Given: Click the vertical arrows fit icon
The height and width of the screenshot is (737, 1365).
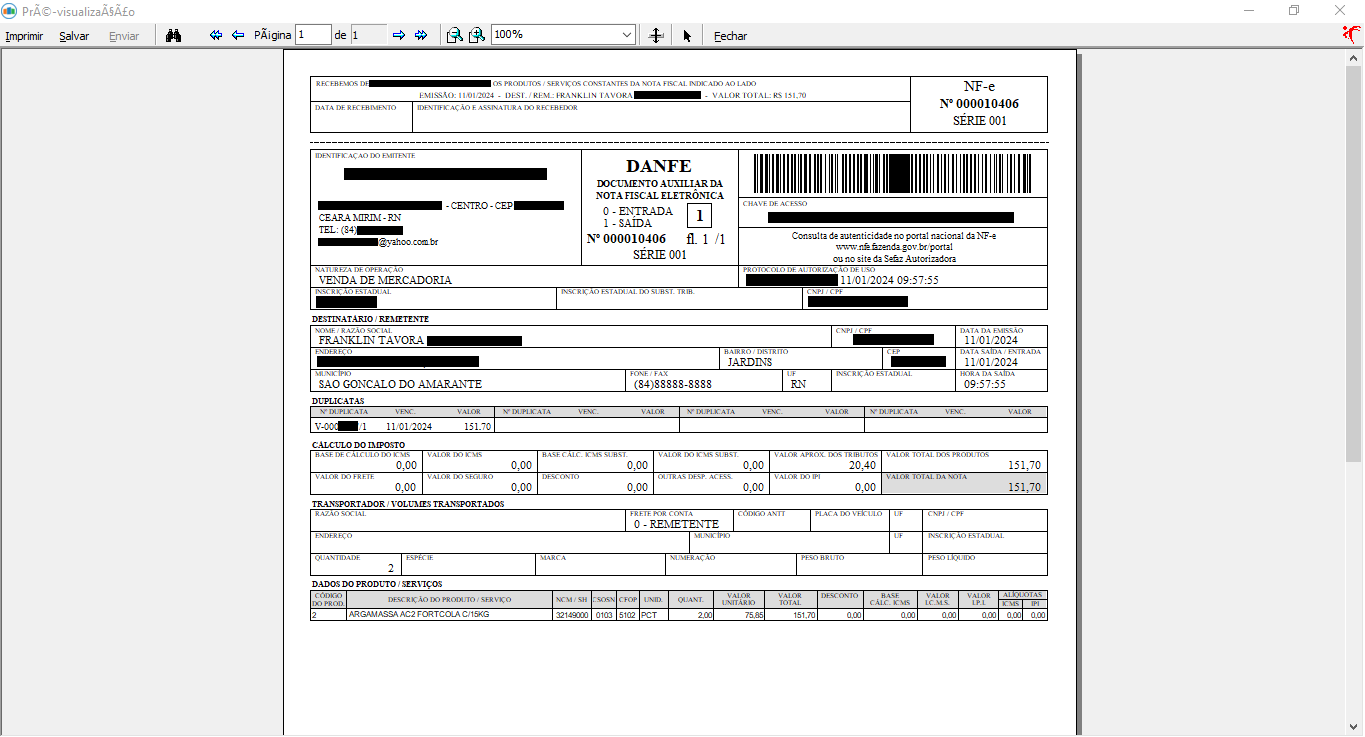Looking at the screenshot, I should point(656,35).
